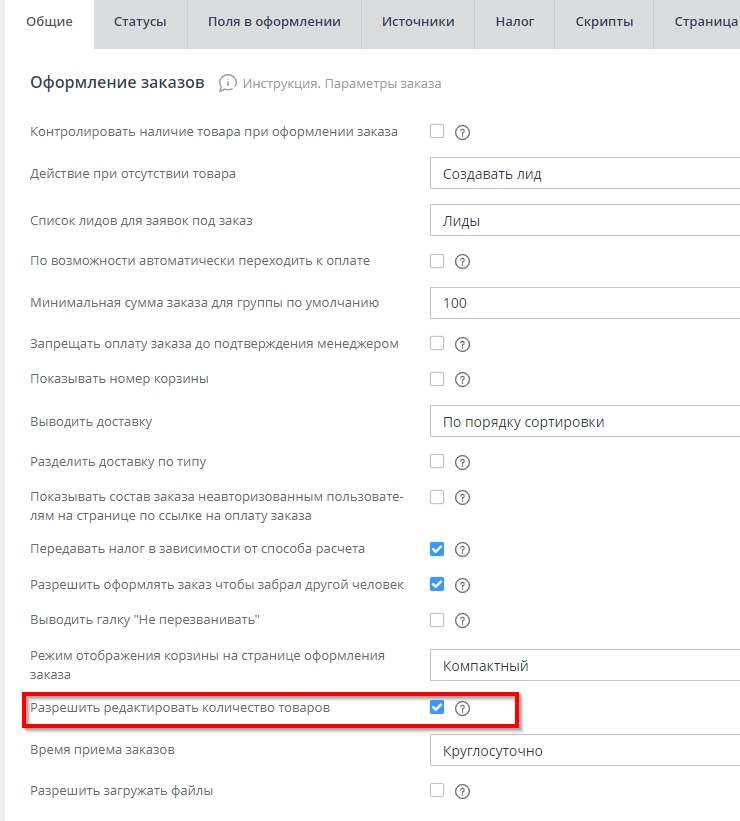
Task: Disable Передавать налог в зависимости от способа расчета
Action: point(436,550)
